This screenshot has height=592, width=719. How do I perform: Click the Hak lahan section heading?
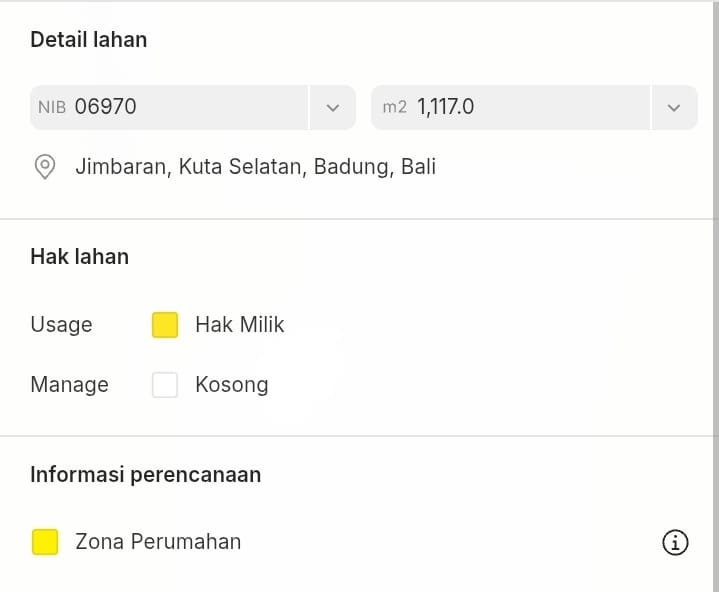80,257
